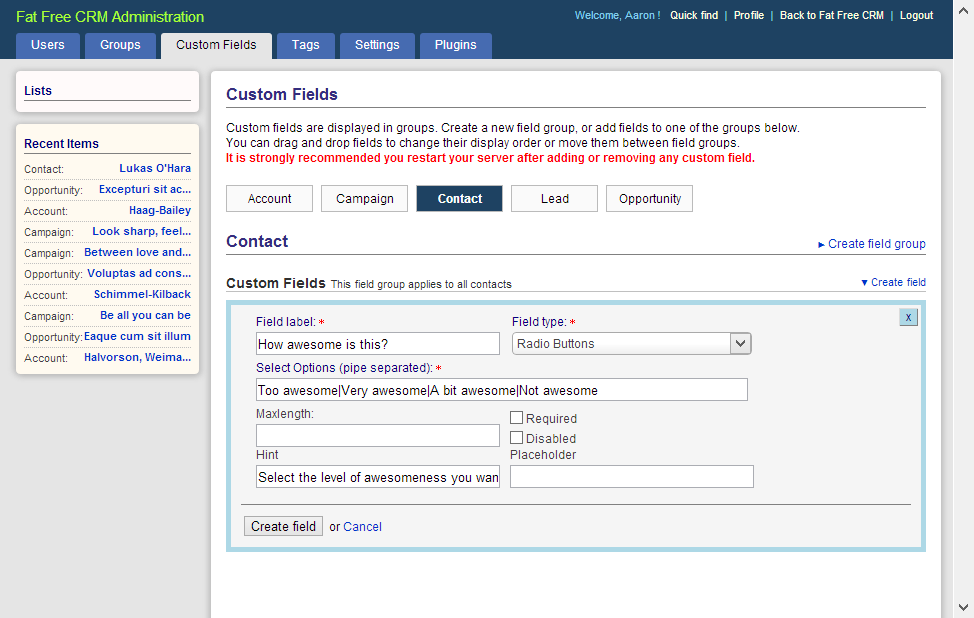Close the new field form with x

908,318
